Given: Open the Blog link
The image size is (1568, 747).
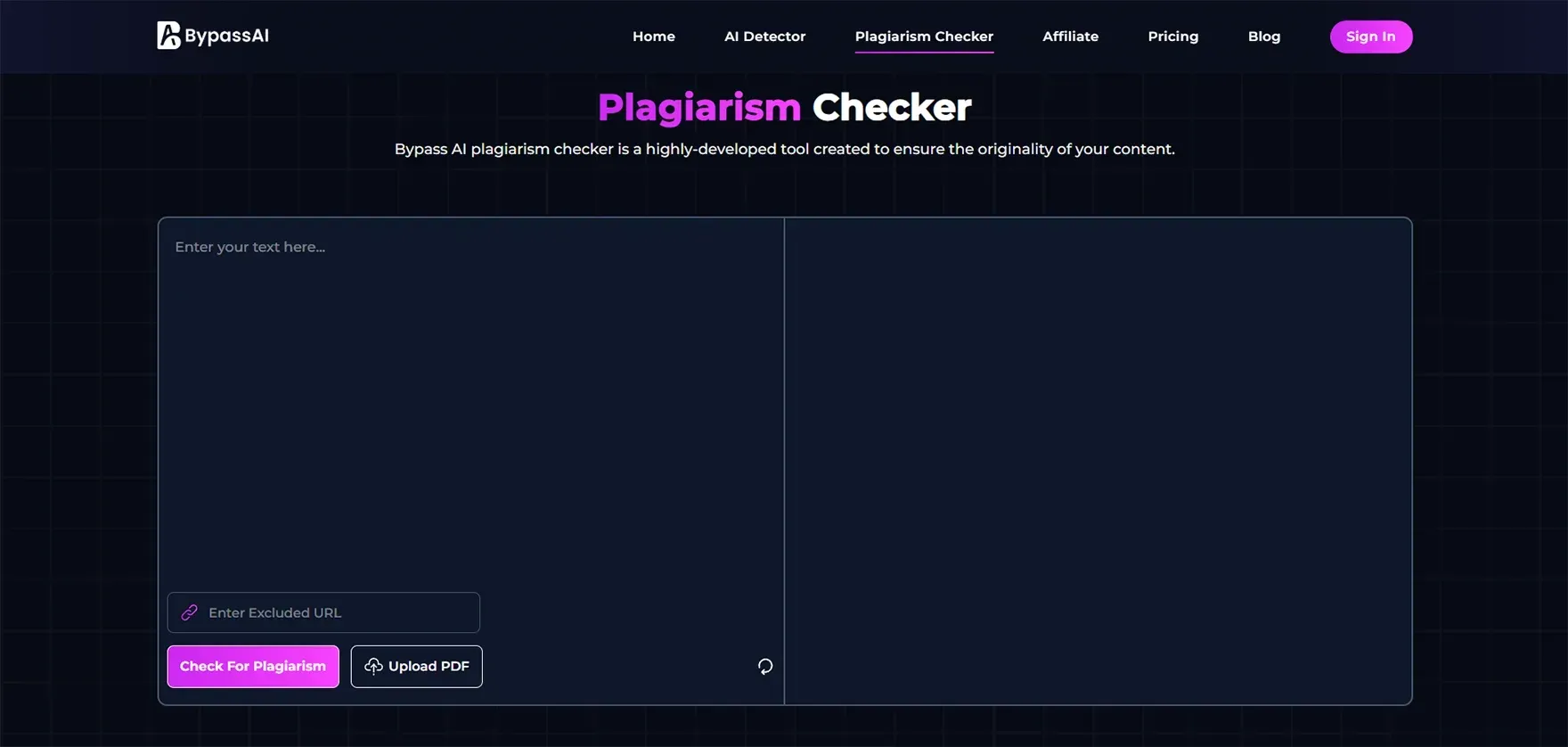Looking at the screenshot, I should tap(1264, 37).
